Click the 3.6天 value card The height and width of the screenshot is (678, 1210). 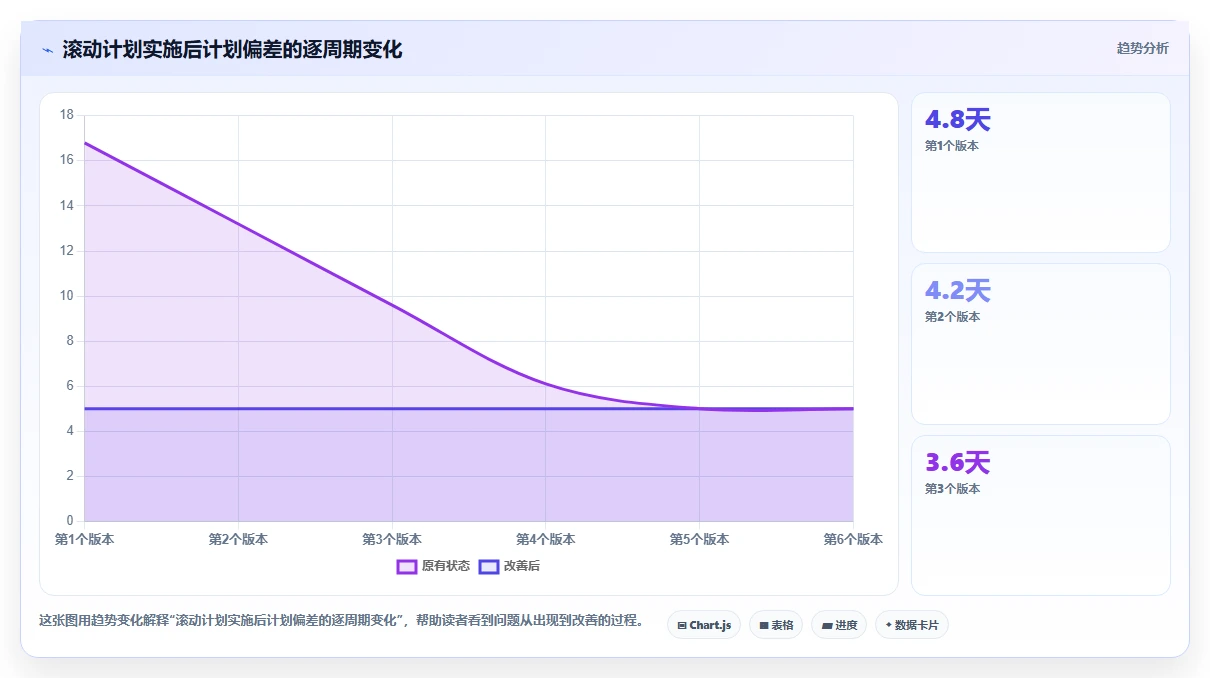point(1041,516)
